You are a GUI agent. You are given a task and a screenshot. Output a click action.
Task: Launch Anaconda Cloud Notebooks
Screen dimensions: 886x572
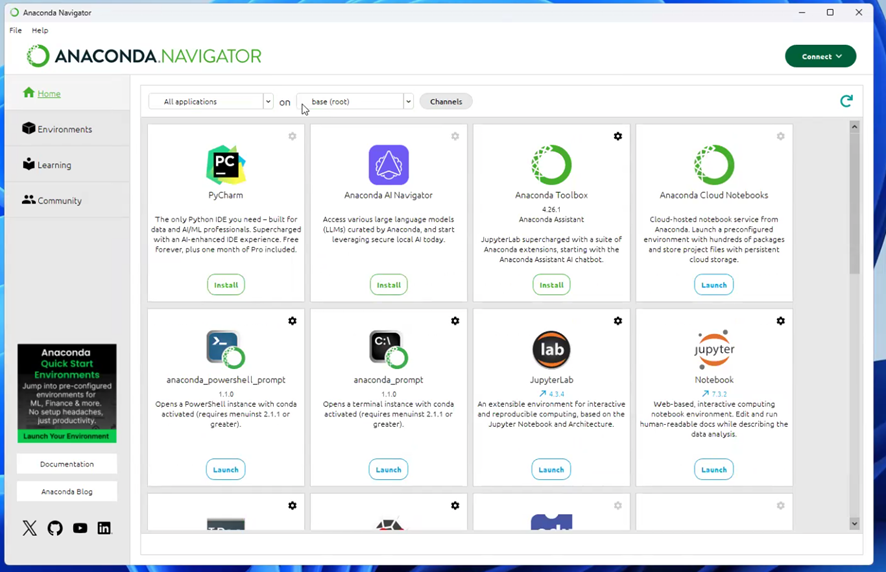tap(714, 285)
